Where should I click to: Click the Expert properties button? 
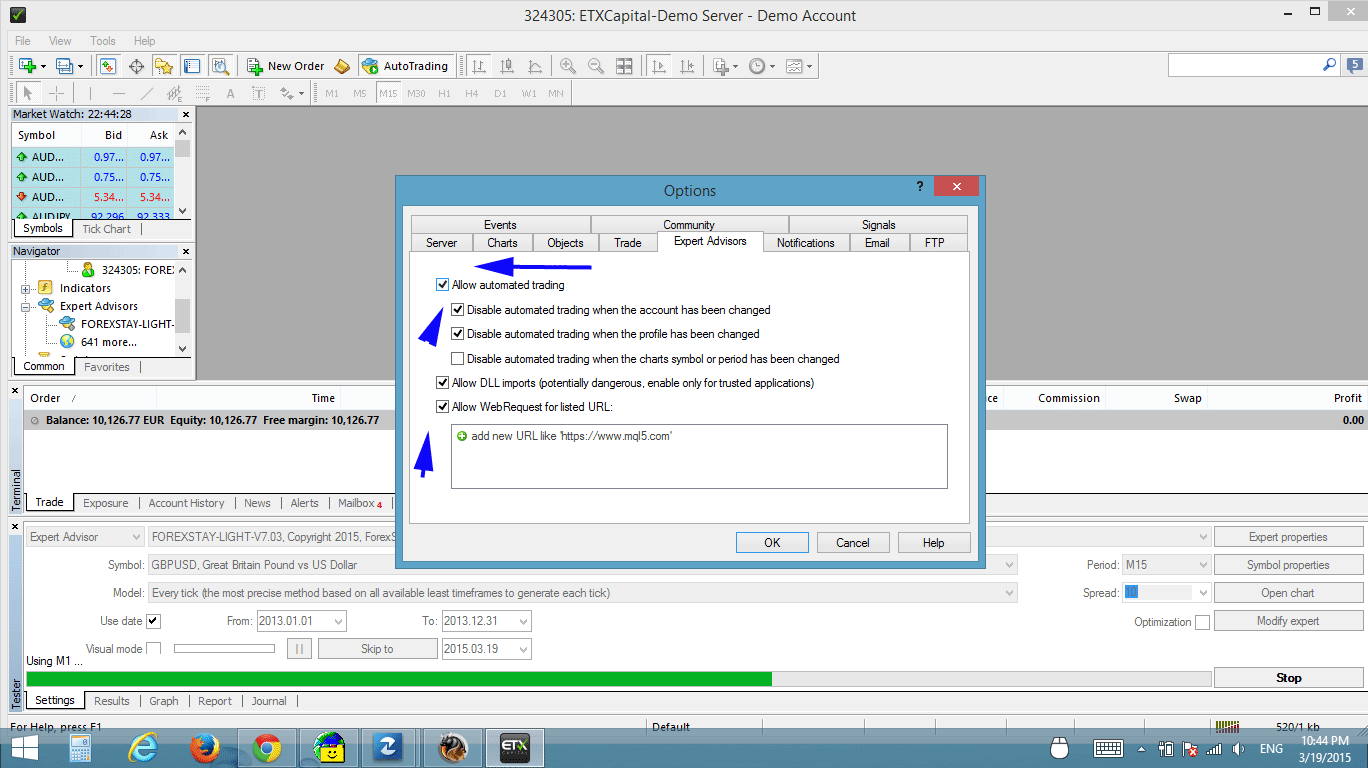tap(1288, 537)
